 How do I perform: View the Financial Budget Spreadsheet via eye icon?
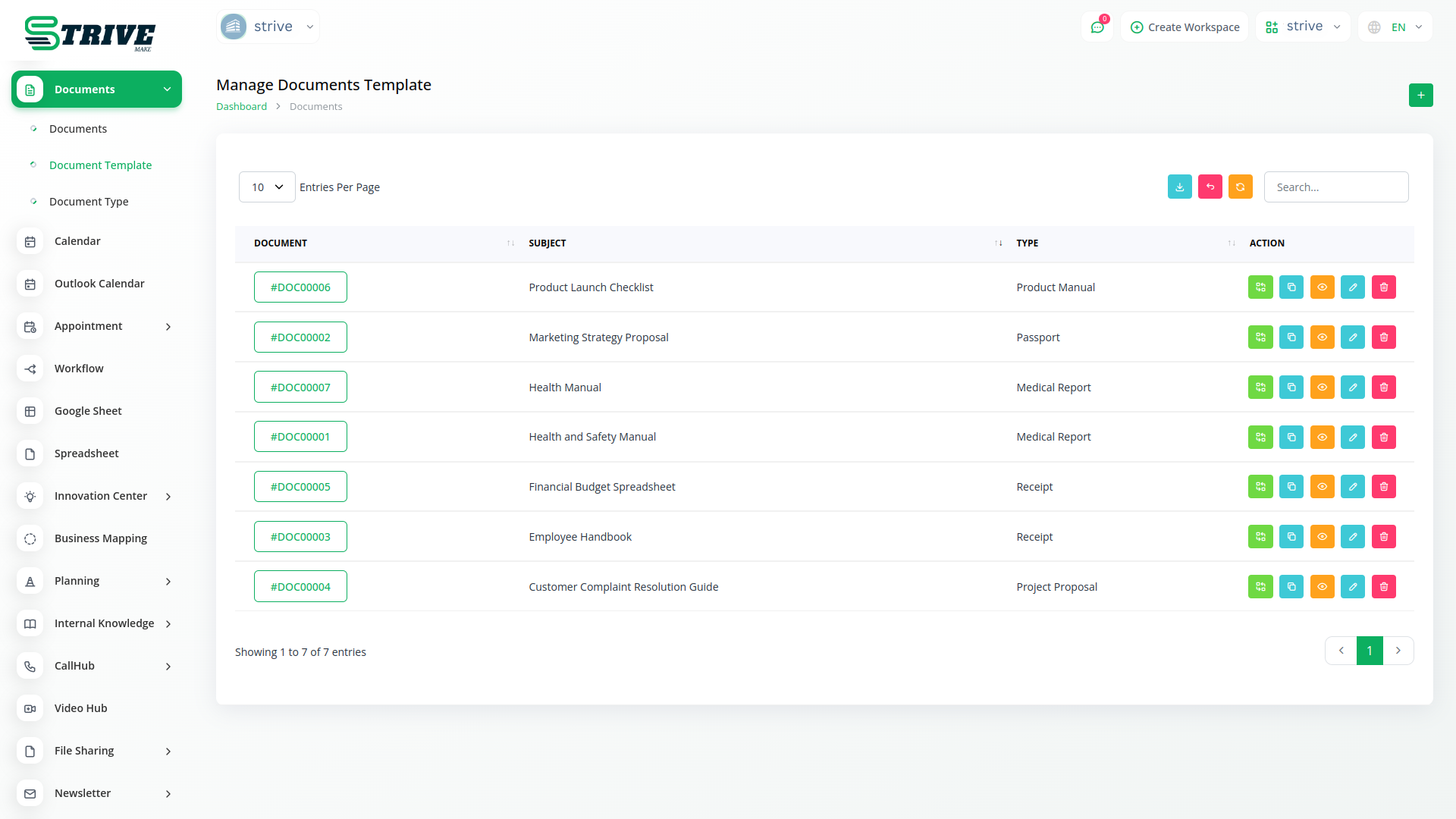click(x=1322, y=487)
